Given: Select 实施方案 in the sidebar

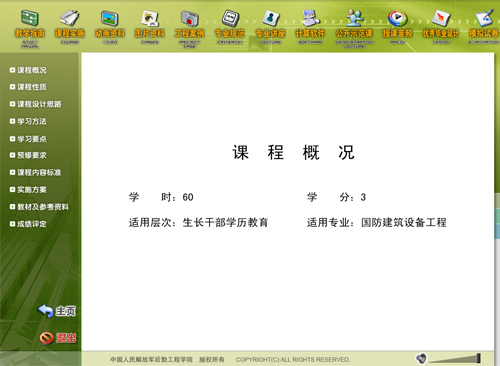Looking at the screenshot, I should [x=28, y=190].
